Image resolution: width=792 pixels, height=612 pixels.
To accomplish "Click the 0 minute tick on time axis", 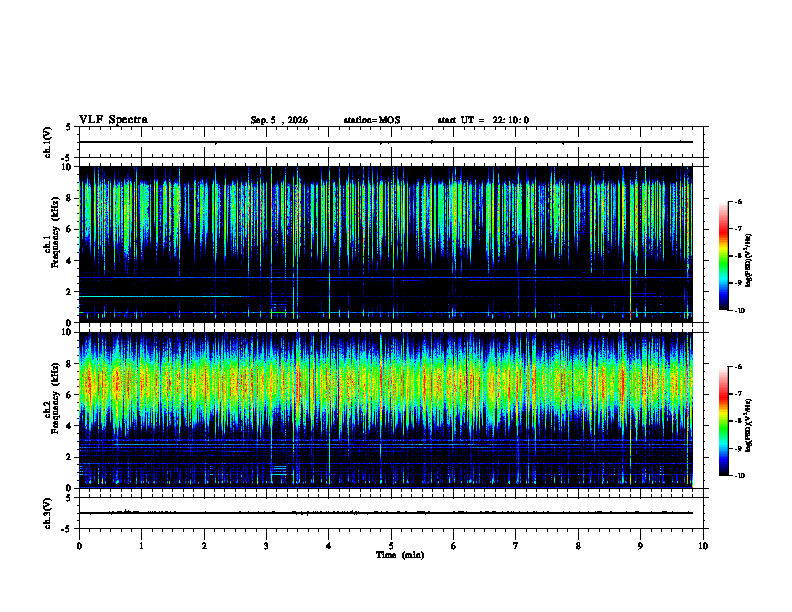I will point(79,546).
